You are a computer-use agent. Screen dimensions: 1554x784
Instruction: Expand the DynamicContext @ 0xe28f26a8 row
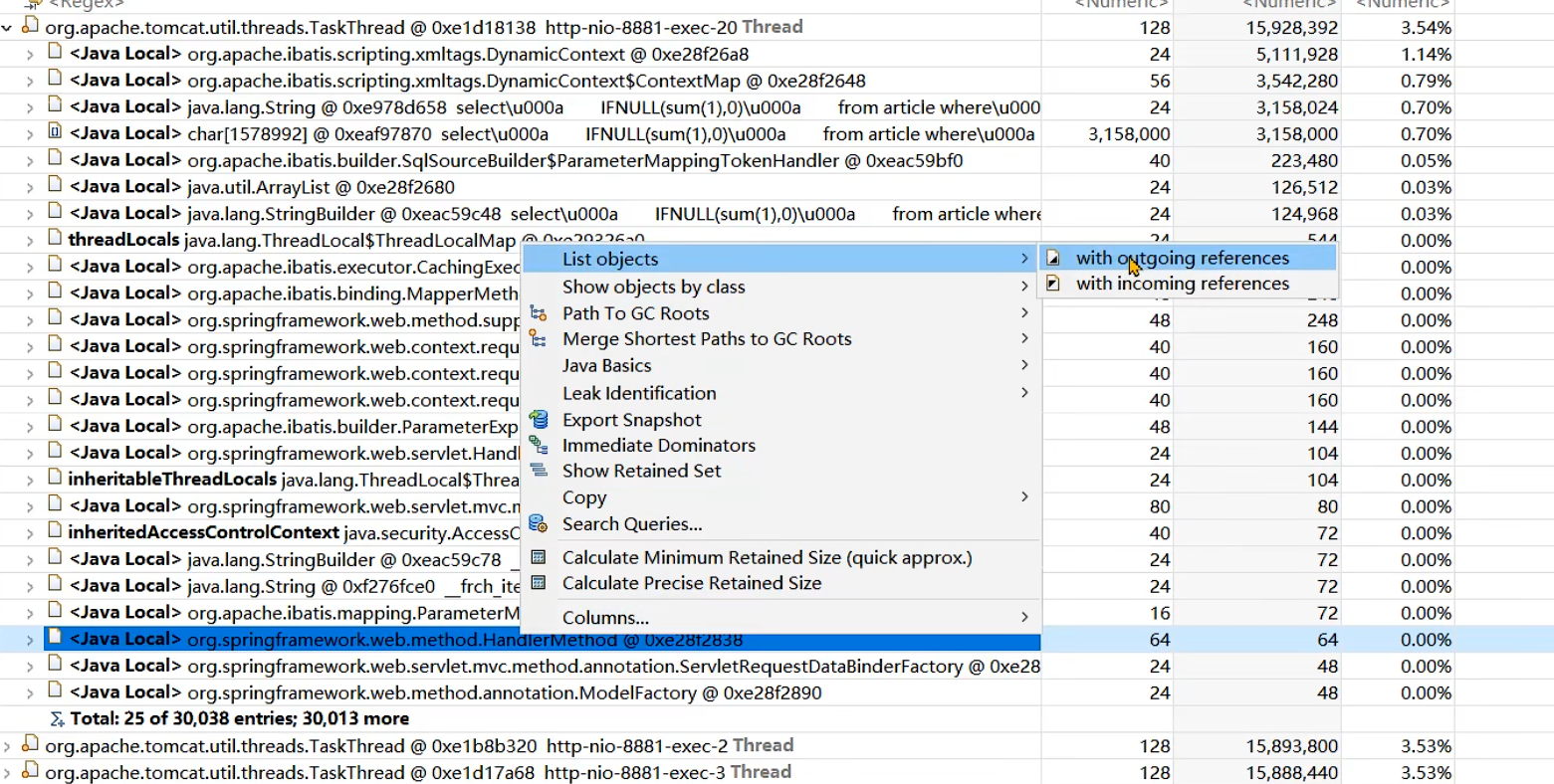pyautogui.click(x=31, y=55)
